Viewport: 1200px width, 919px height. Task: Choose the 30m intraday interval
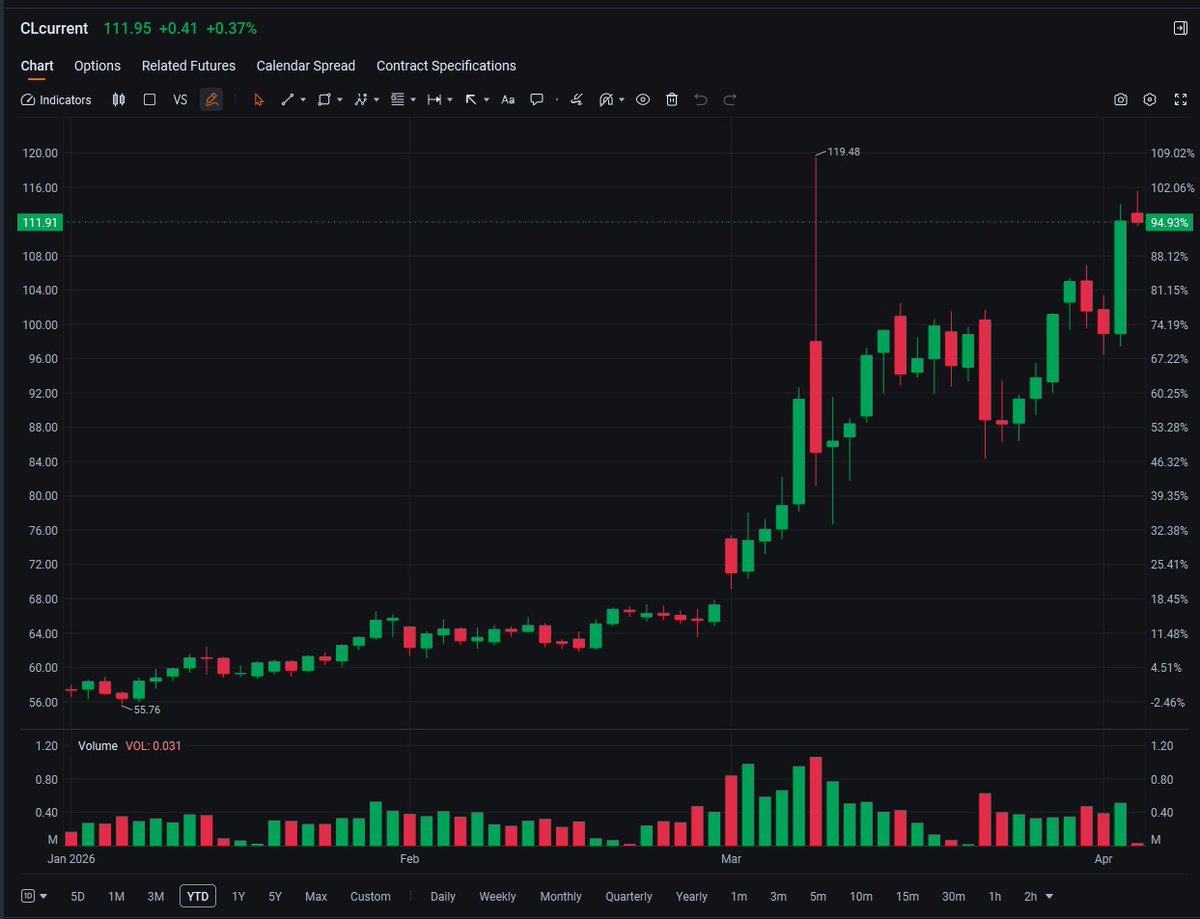click(953, 896)
